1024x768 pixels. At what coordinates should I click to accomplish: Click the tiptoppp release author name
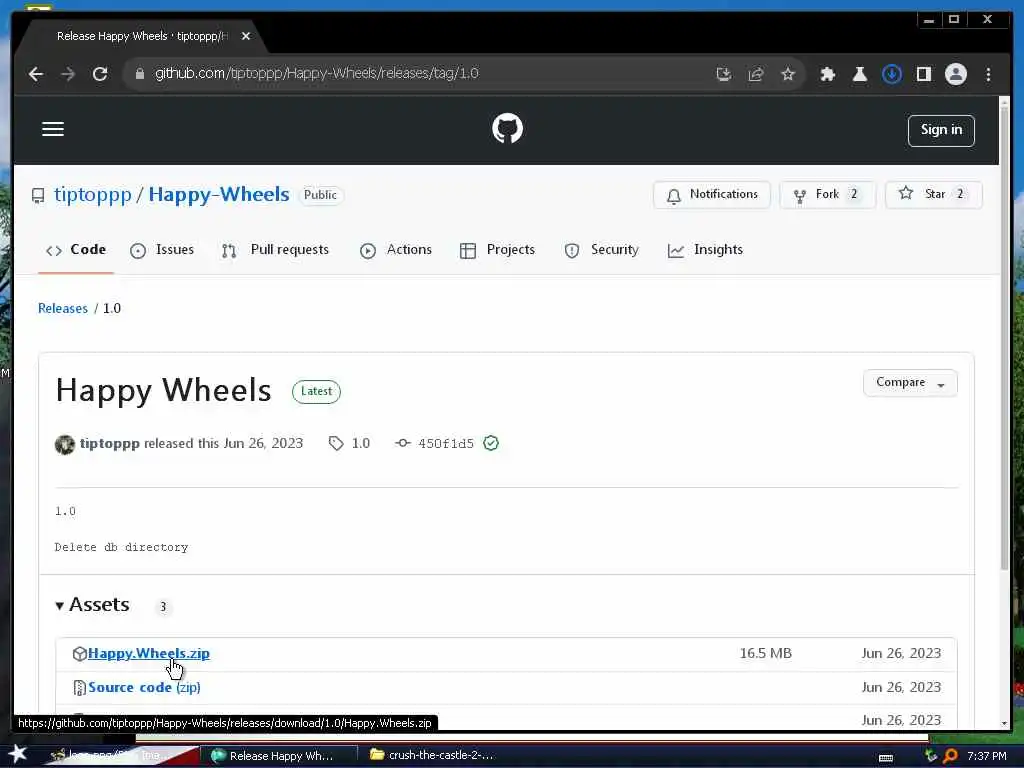tap(110, 443)
